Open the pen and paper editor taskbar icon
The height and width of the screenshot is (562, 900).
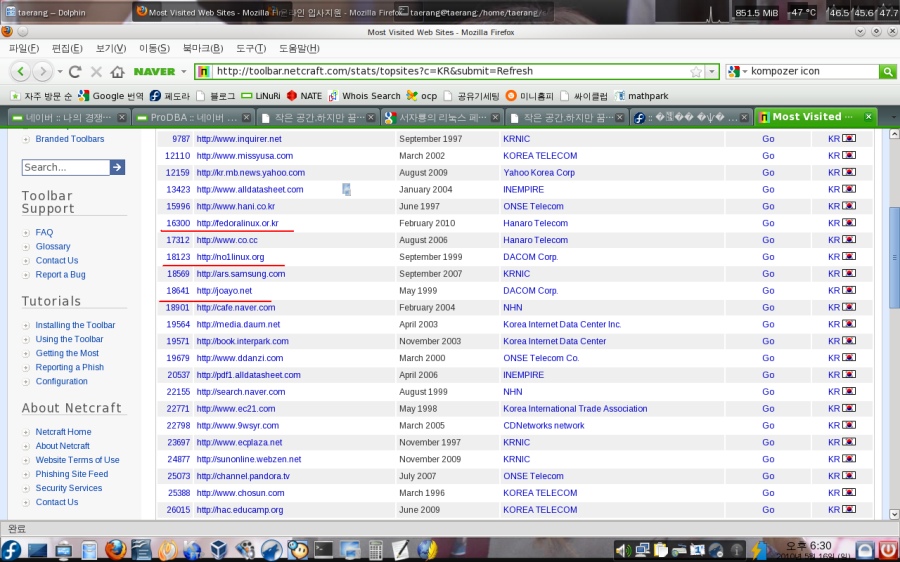point(401,549)
